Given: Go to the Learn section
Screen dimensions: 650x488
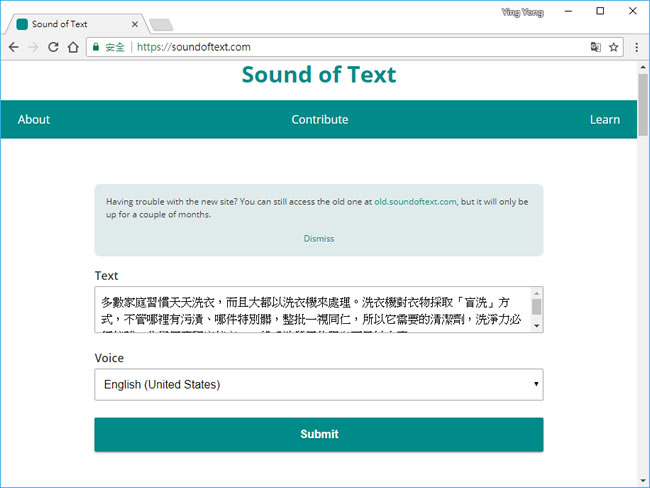Looking at the screenshot, I should pyautogui.click(x=604, y=119).
